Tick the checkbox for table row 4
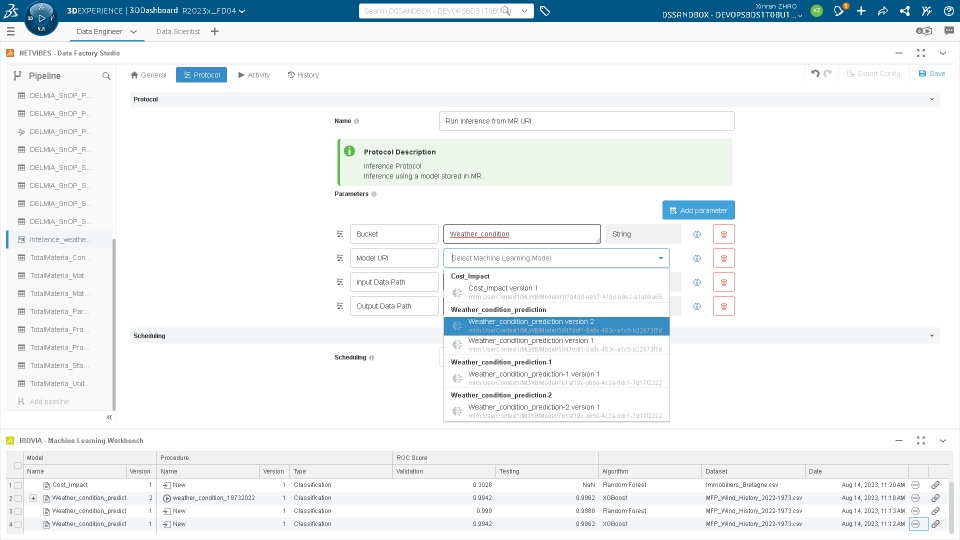The width and height of the screenshot is (960, 540). (18, 524)
